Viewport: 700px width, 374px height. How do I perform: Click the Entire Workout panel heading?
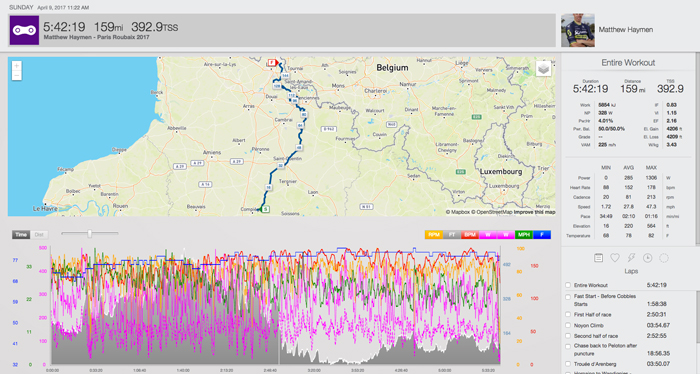point(628,63)
